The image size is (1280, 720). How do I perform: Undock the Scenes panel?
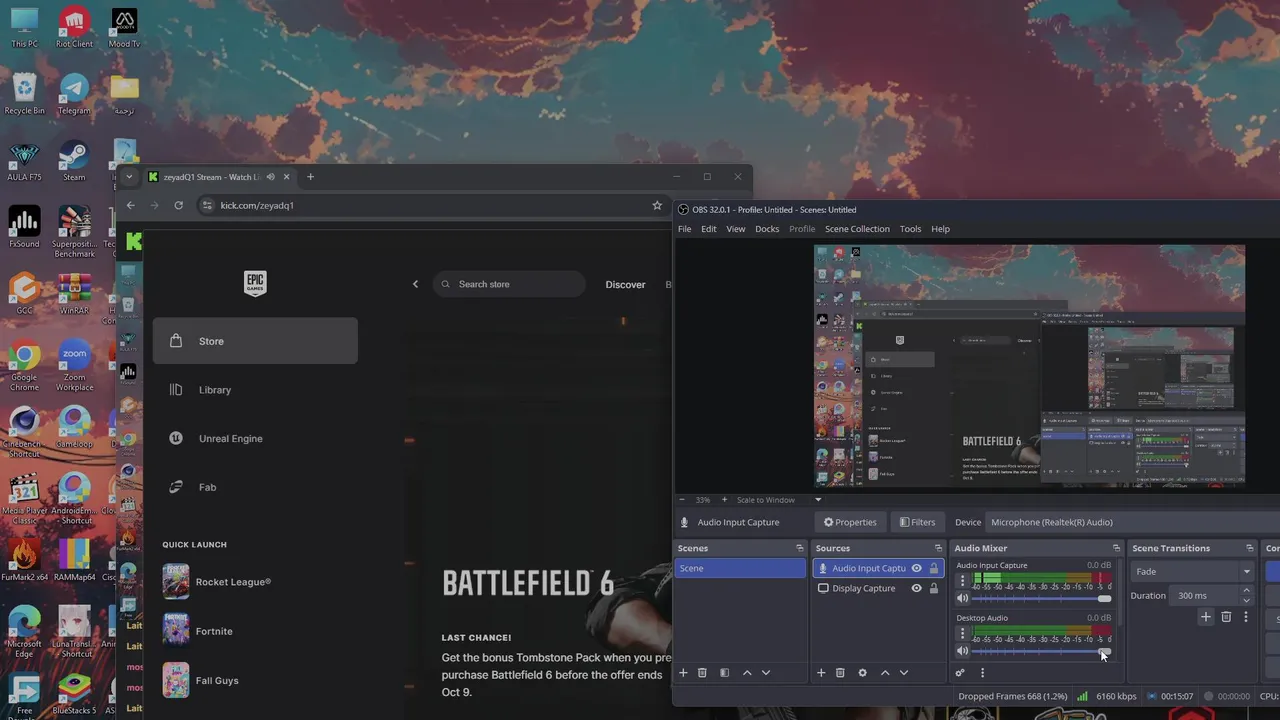[799, 548]
